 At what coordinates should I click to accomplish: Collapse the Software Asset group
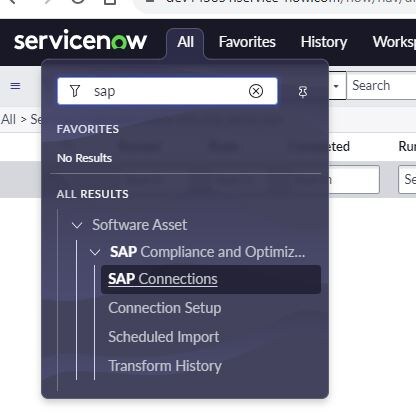77,225
